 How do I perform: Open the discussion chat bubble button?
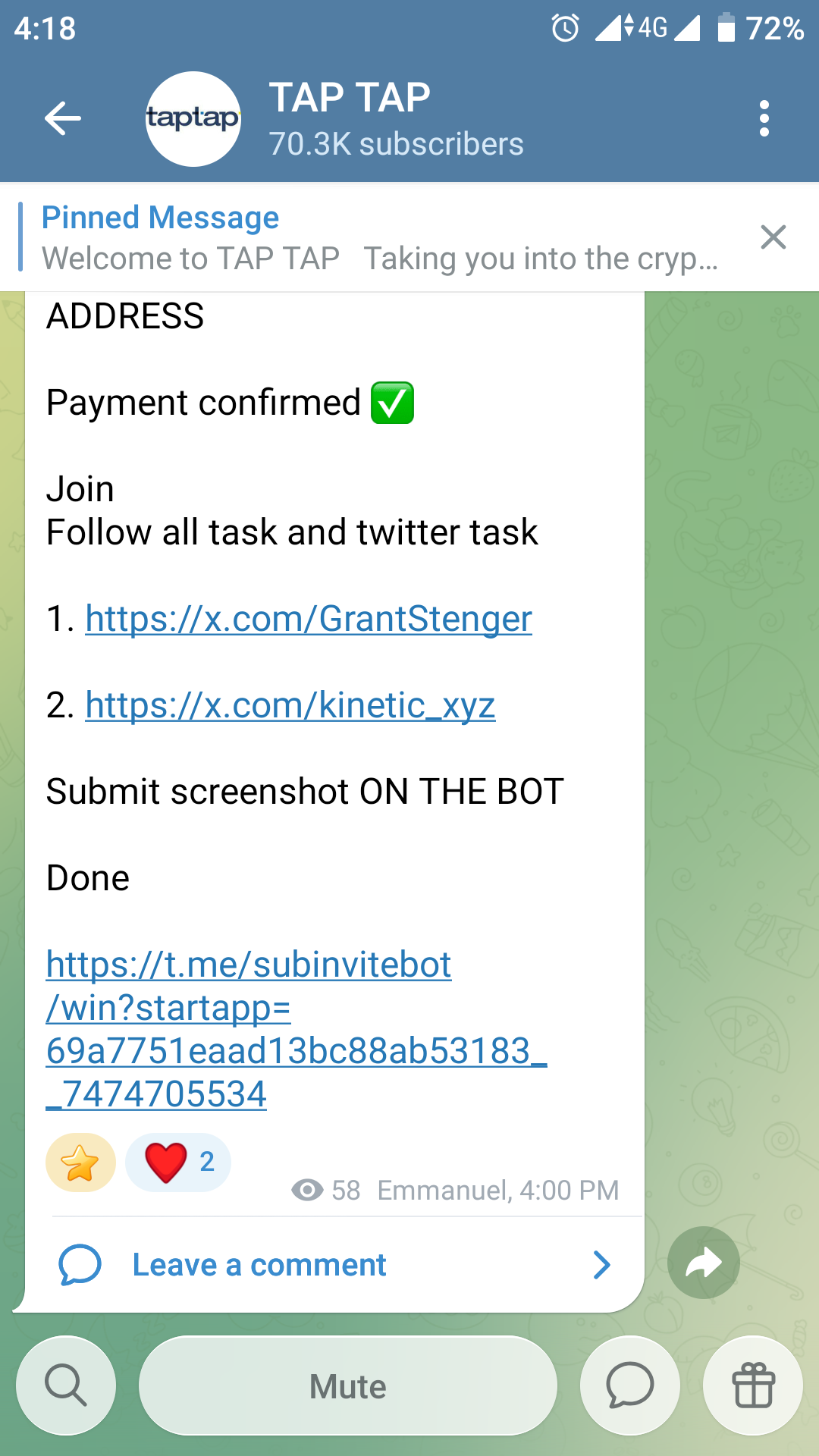click(x=629, y=1385)
